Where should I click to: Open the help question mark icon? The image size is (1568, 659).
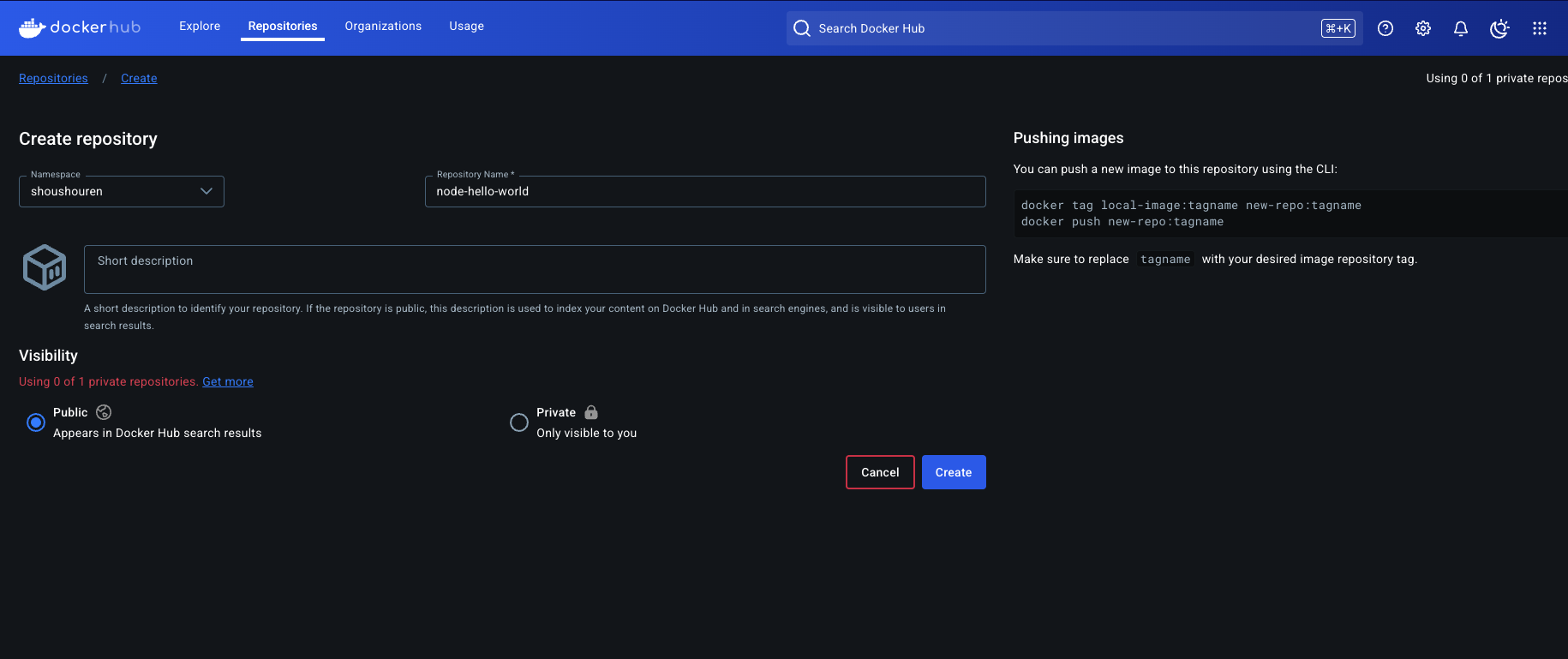[x=1385, y=28]
